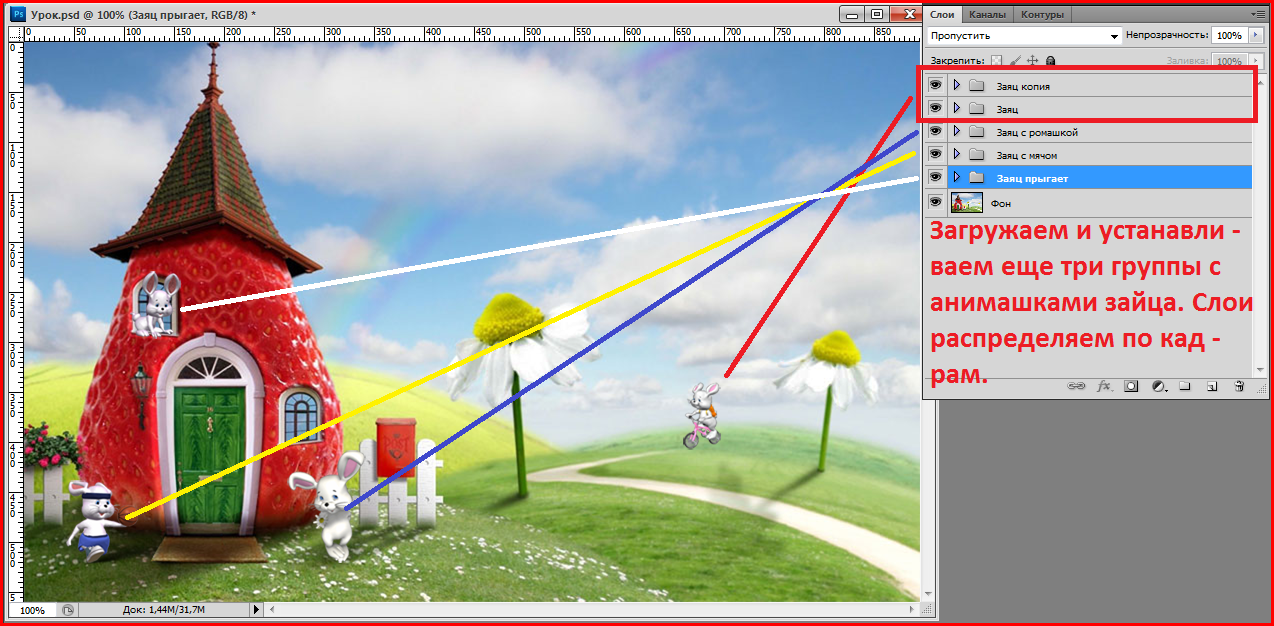Click the folder icon of Заяц с ромашкой
1274x626 pixels.
pyautogui.click(x=977, y=132)
